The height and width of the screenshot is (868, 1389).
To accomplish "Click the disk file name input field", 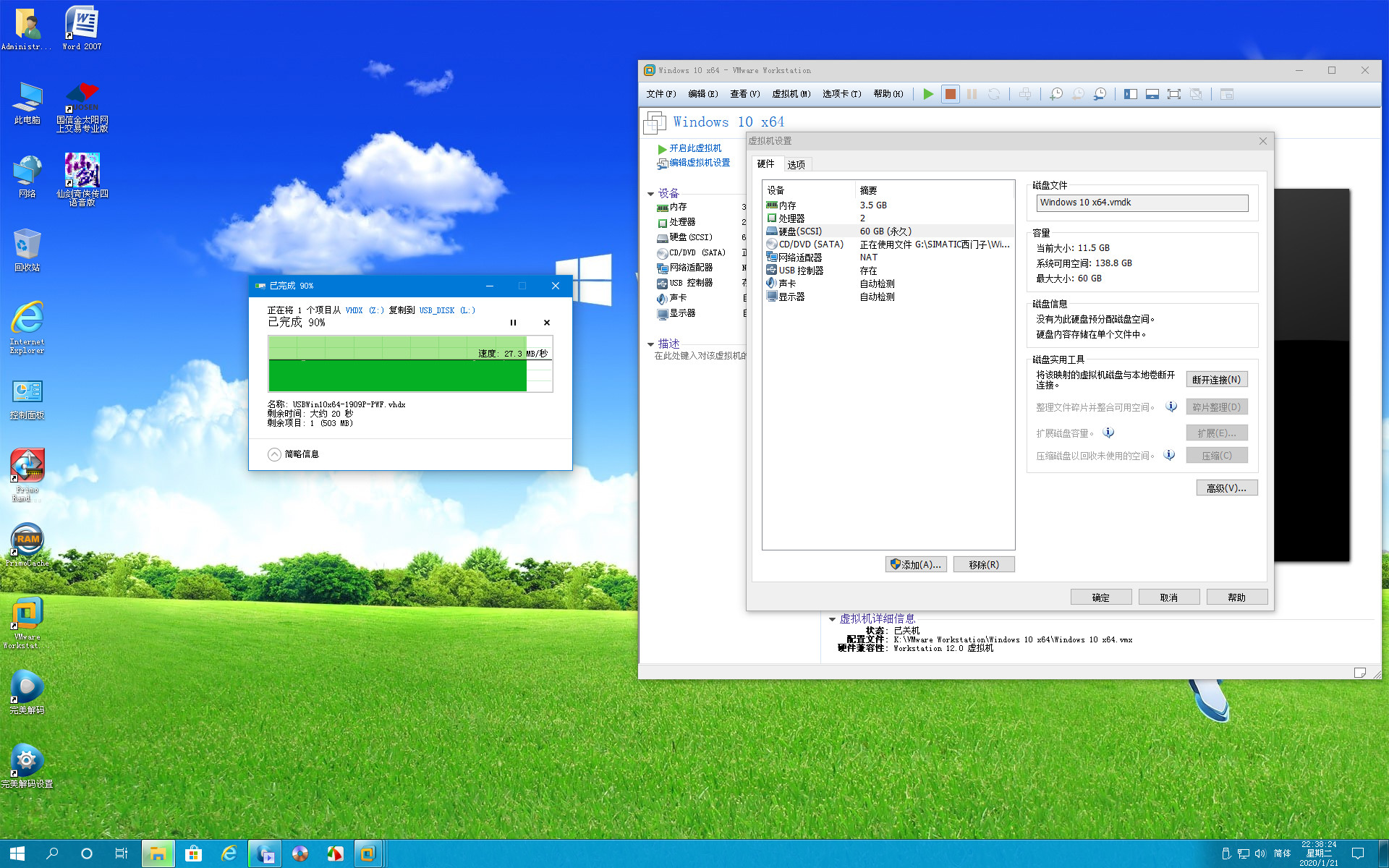I will pos(1142,203).
